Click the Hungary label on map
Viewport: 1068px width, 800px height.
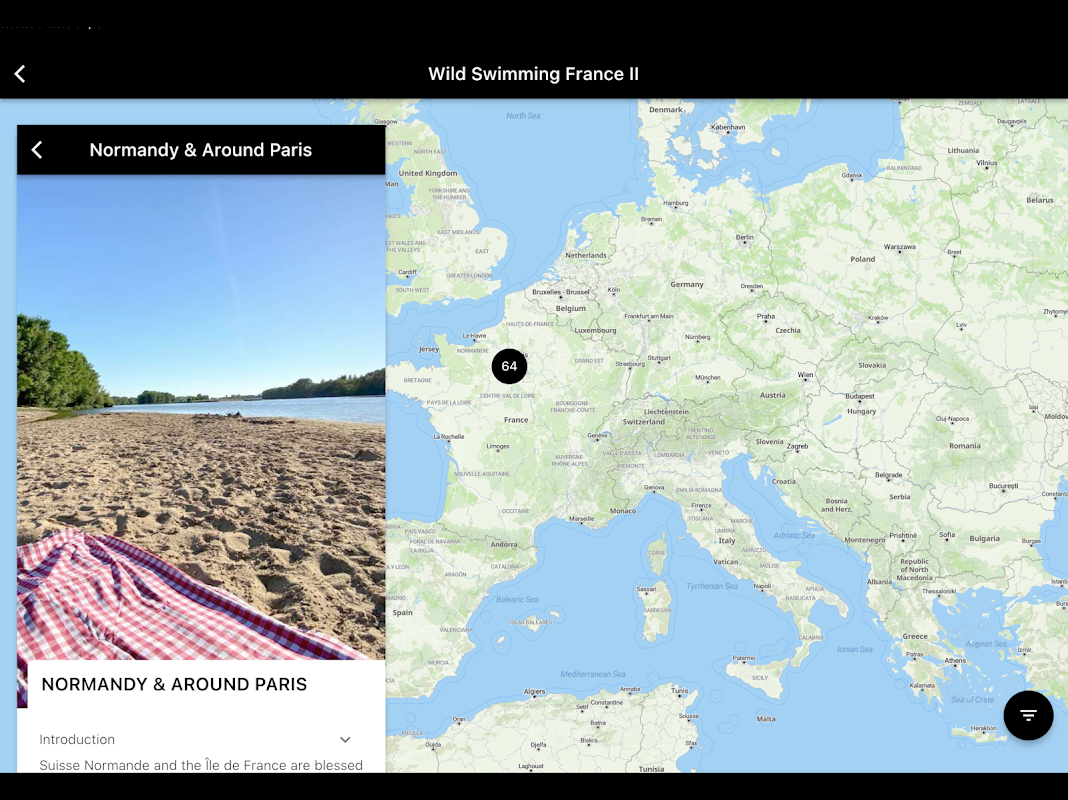(862, 411)
